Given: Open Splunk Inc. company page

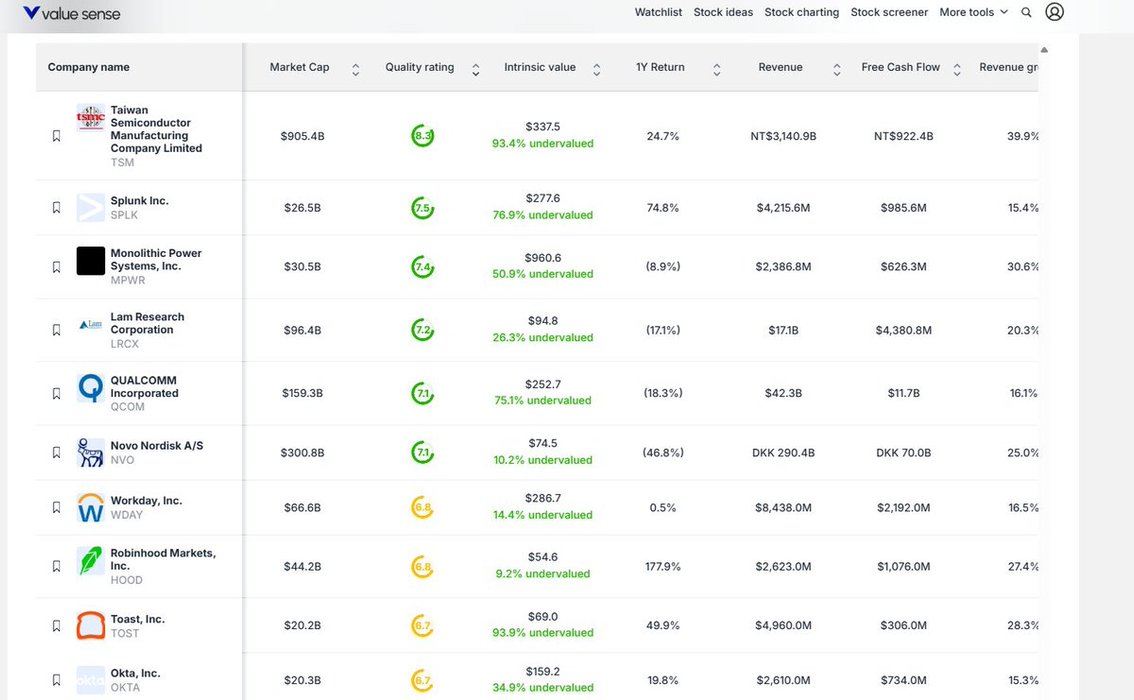Looking at the screenshot, I should pos(140,200).
